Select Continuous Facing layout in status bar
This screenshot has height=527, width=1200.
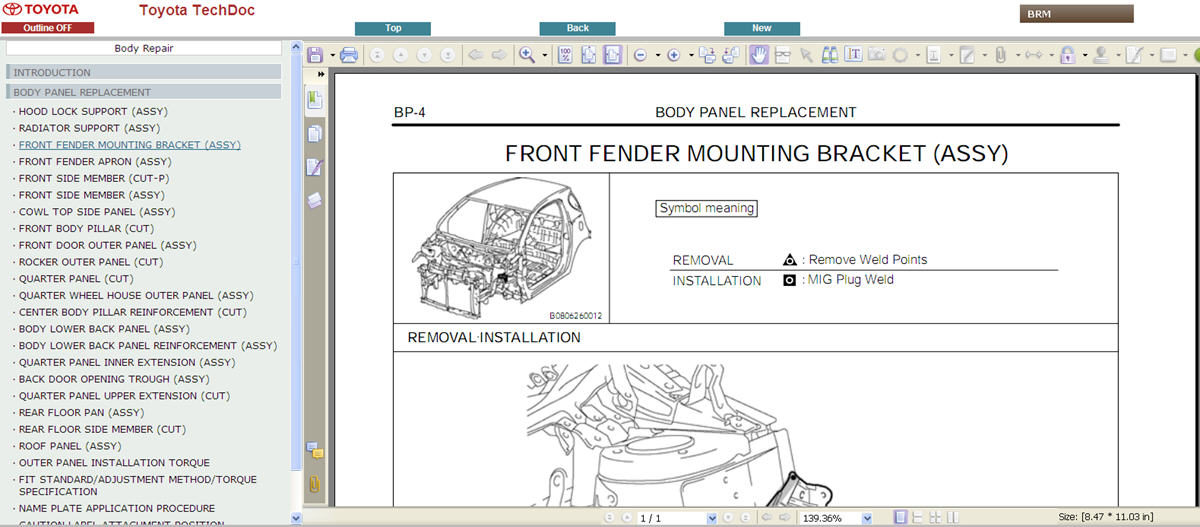click(x=935, y=518)
